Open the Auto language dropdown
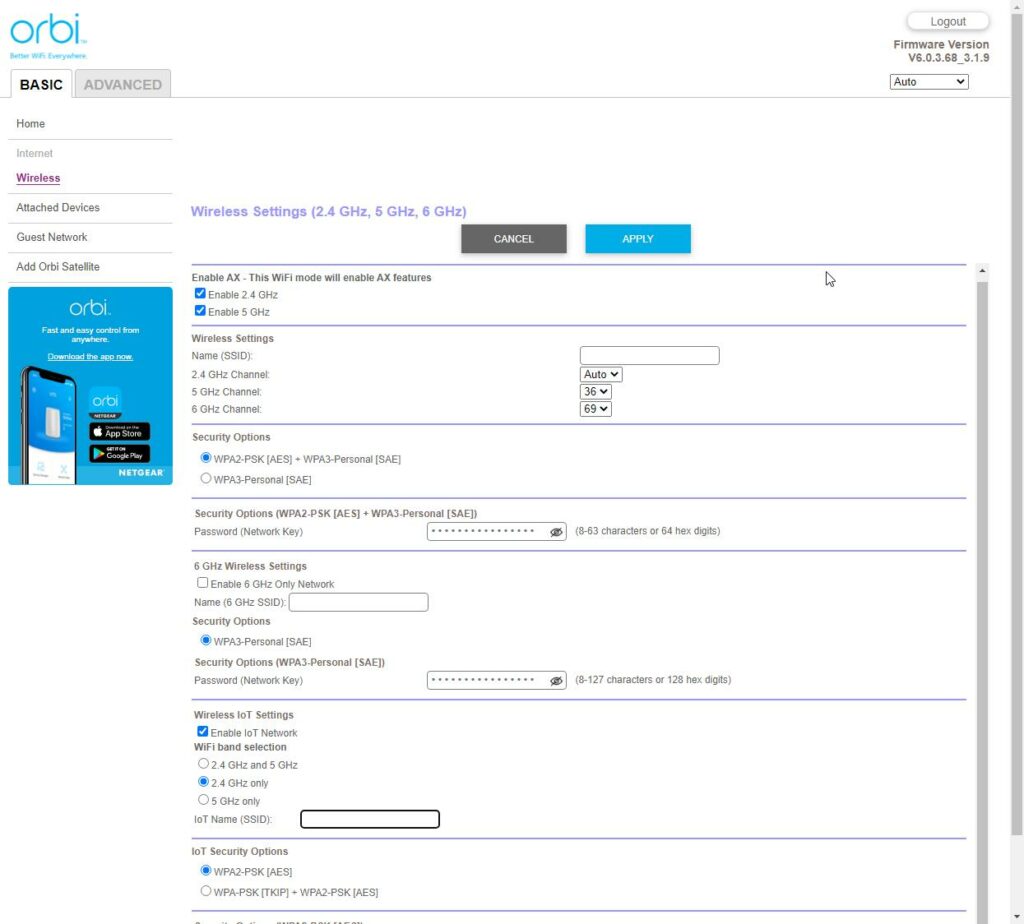 point(929,82)
